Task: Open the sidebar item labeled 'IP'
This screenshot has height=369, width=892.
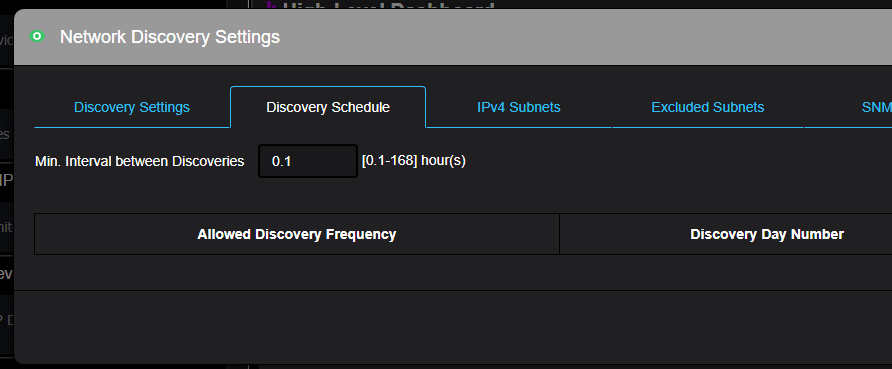Action: [x=6, y=181]
